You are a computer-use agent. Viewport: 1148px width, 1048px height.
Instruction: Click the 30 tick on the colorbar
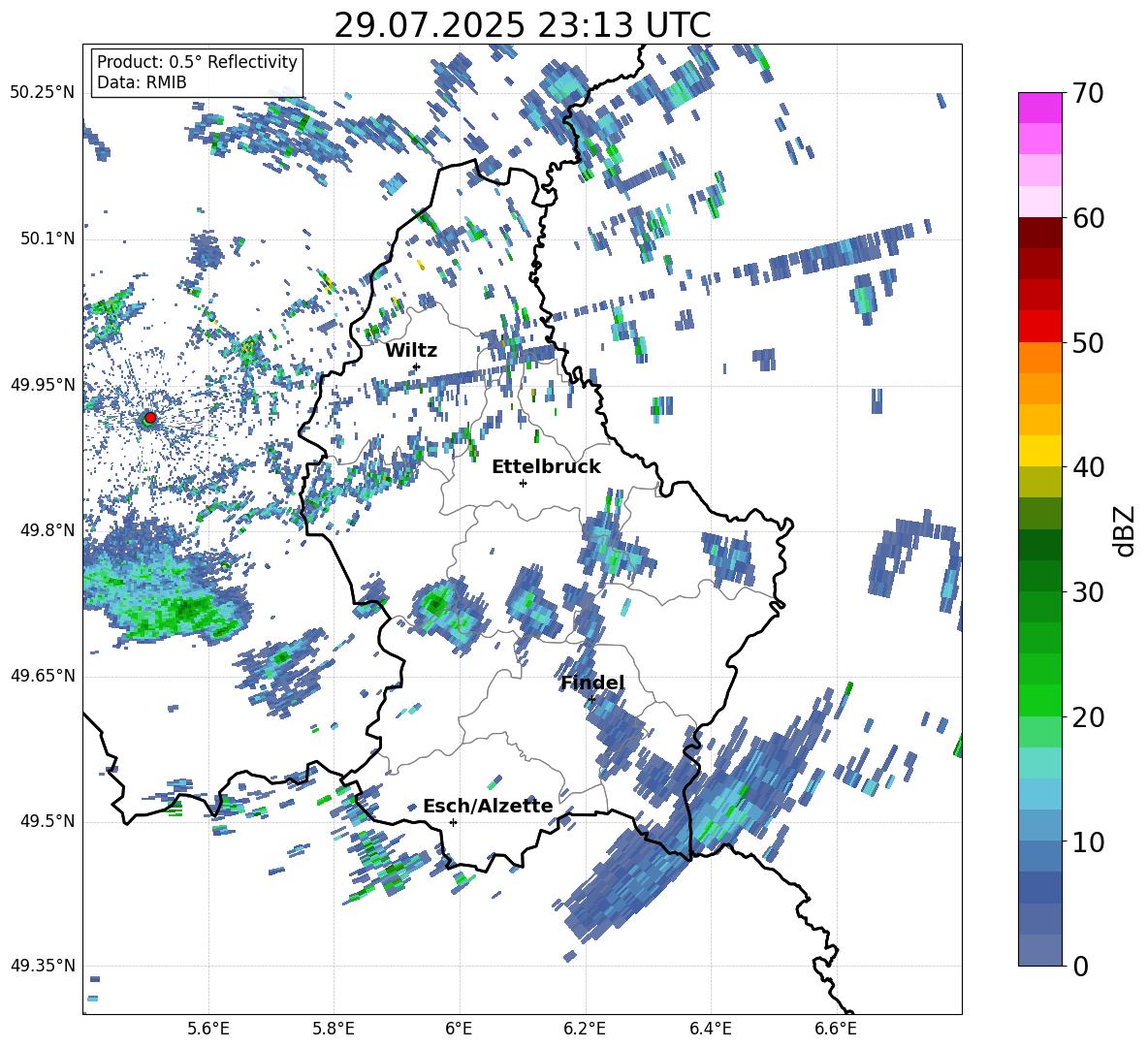[x=1087, y=592]
